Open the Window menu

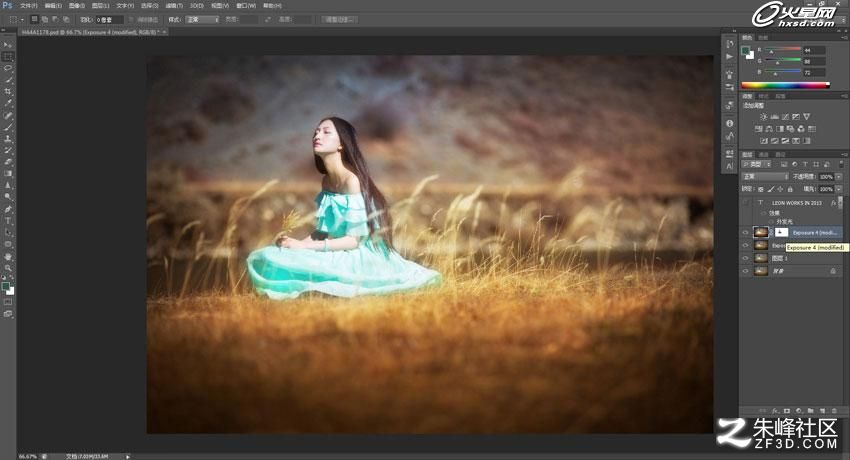246,5
